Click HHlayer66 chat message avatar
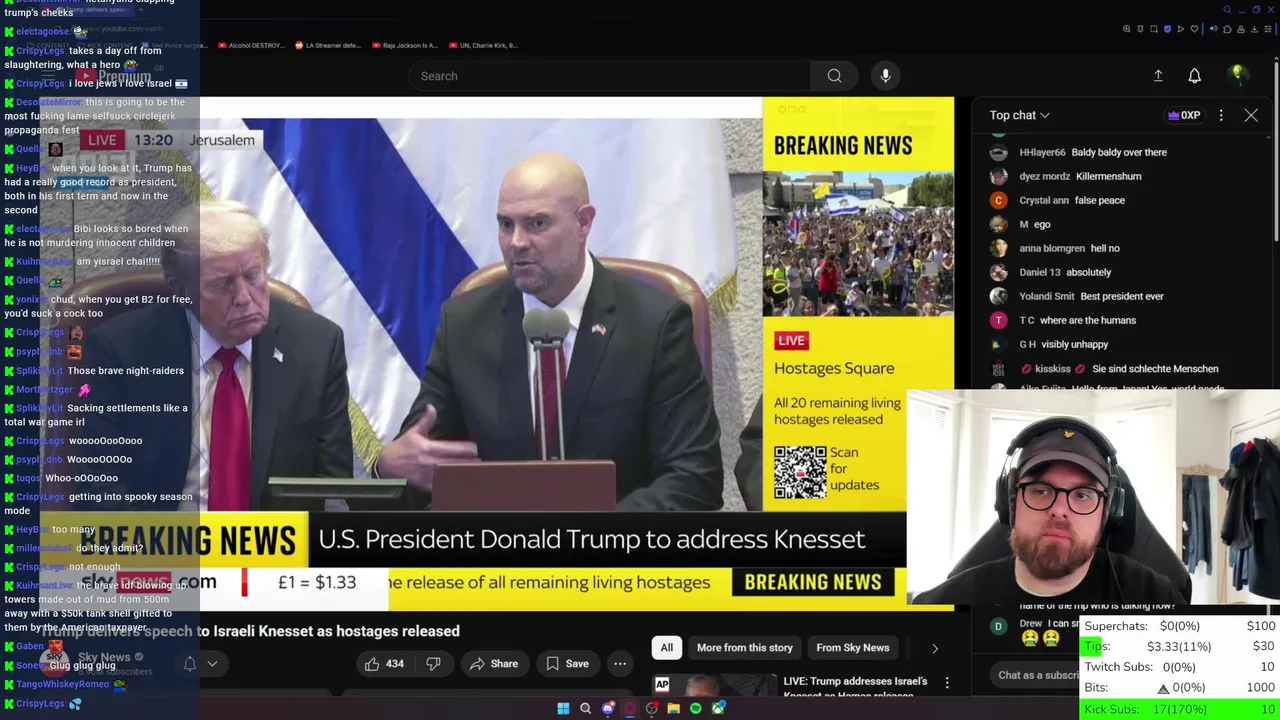Image resolution: width=1280 pixels, height=720 pixels. tap(998, 152)
